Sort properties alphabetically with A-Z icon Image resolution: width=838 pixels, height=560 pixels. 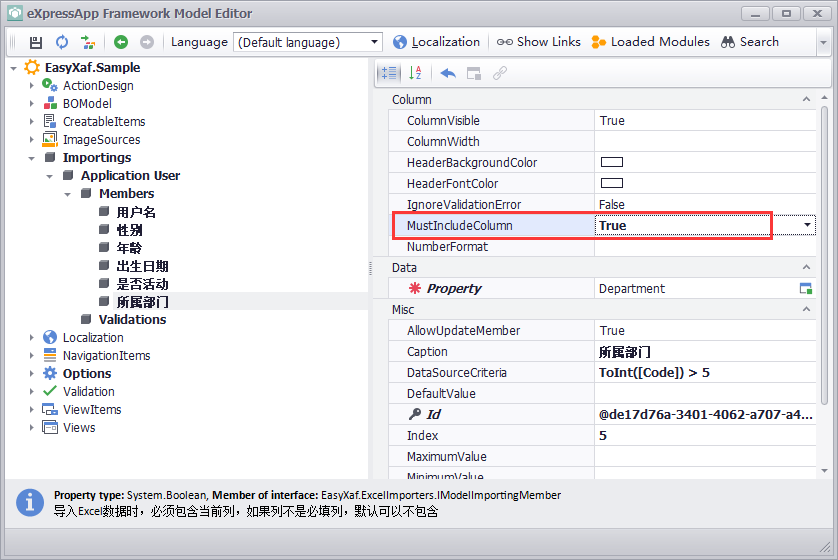[416, 73]
